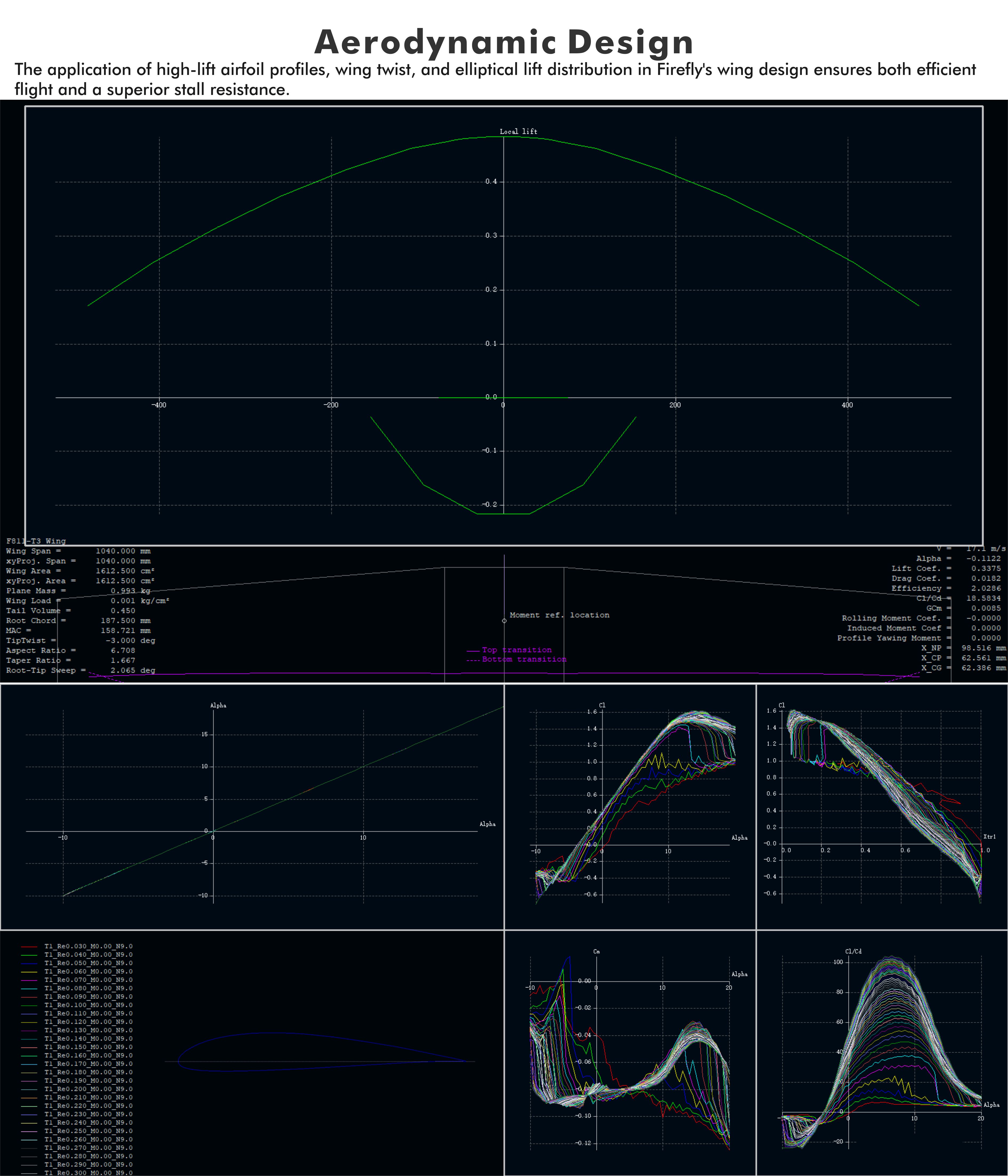Click the Lift Coef. value 0.3375
Image resolution: width=1008 pixels, height=1176 pixels.
986,569
